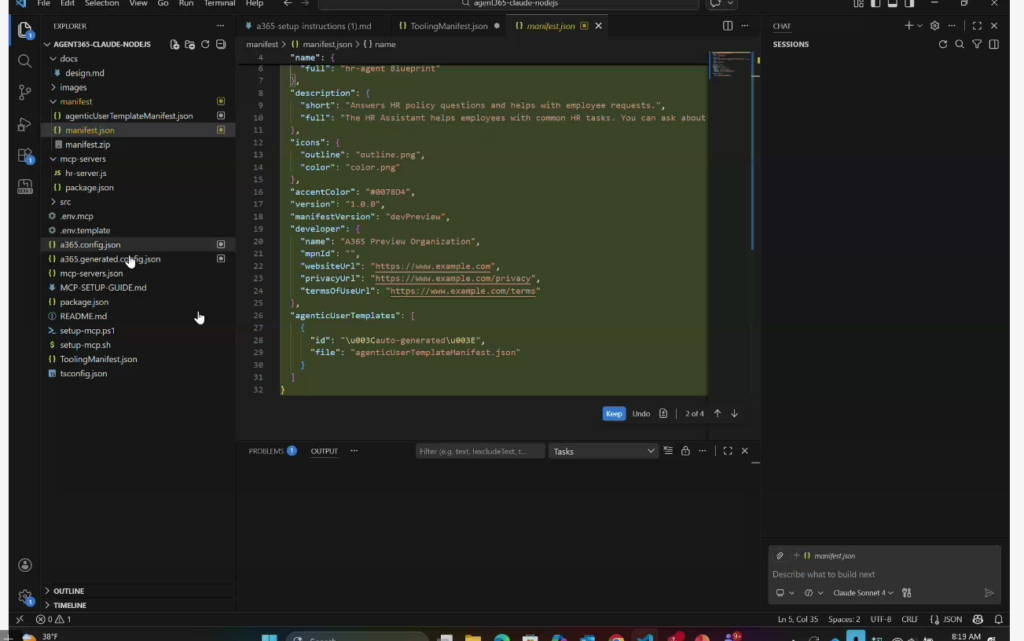The width and height of the screenshot is (1024, 641).
Task: Open the Claude Sonnet 4 model picker
Action: (x=863, y=593)
